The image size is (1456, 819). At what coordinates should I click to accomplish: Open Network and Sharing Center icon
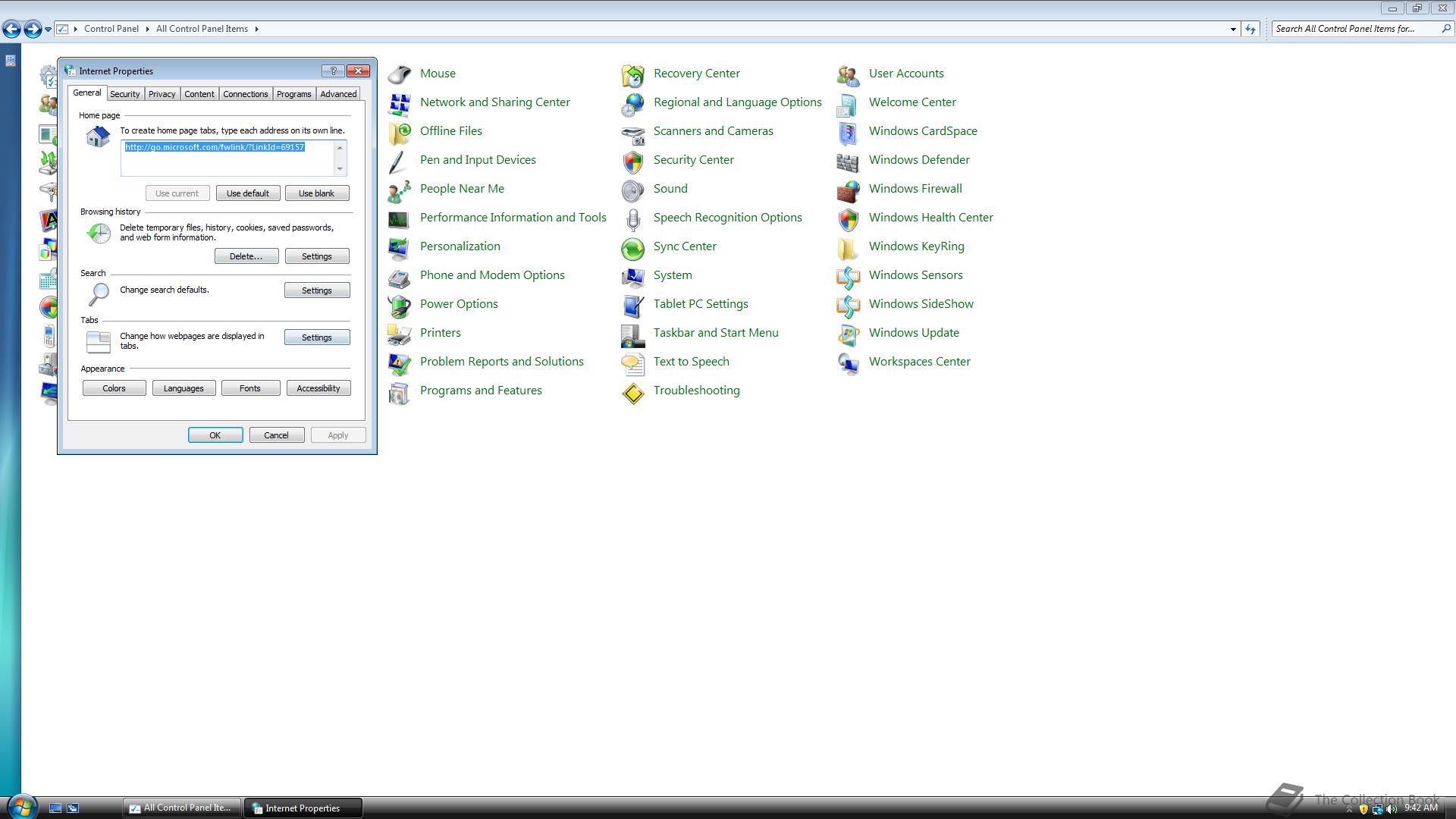[x=399, y=103]
